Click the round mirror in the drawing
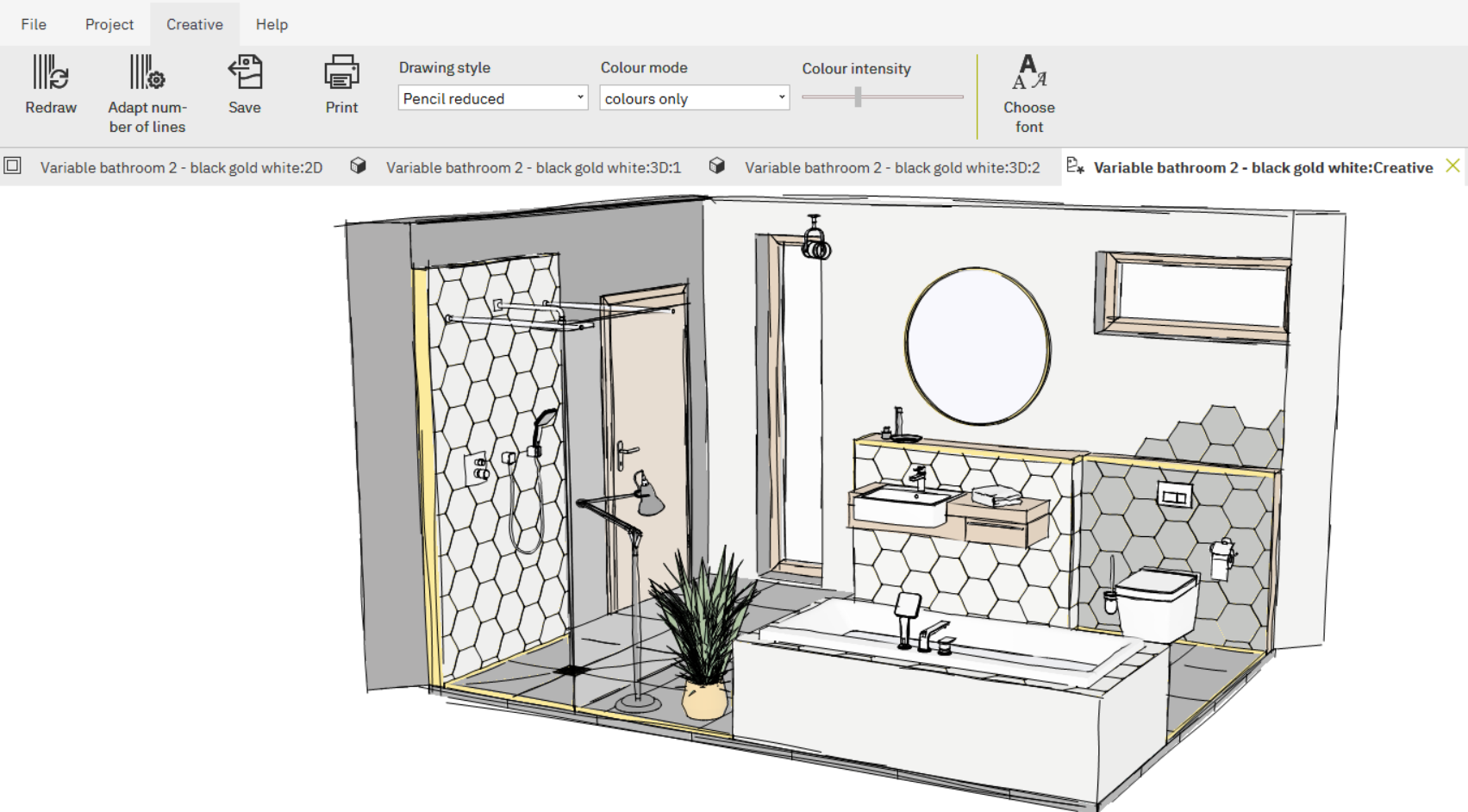 click(x=978, y=346)
